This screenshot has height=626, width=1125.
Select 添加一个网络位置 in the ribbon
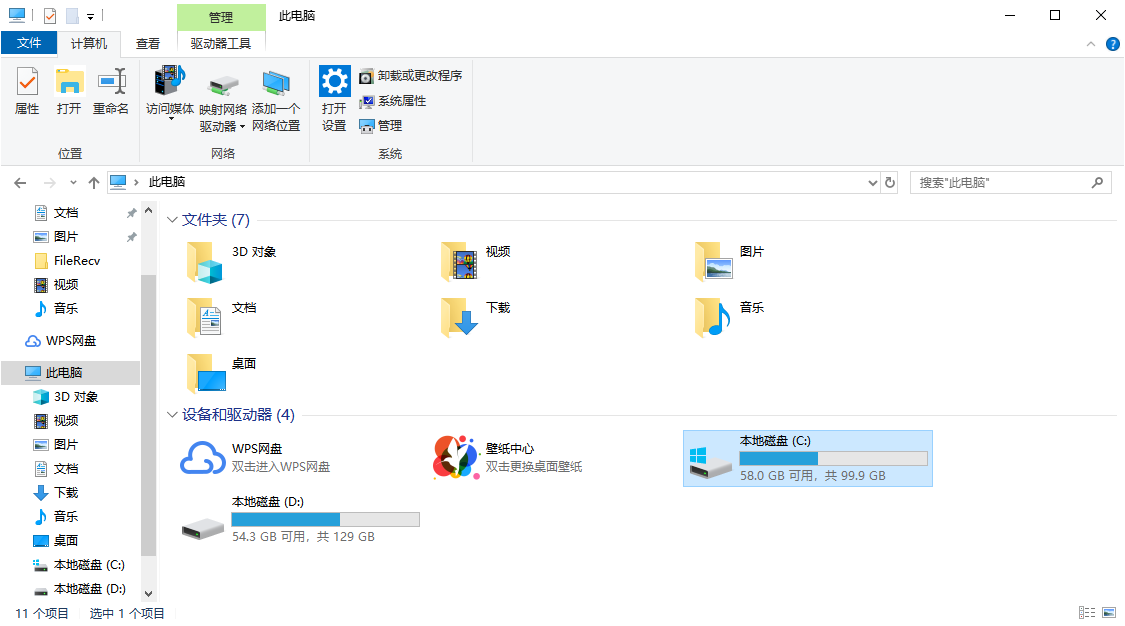coord(277,95)
